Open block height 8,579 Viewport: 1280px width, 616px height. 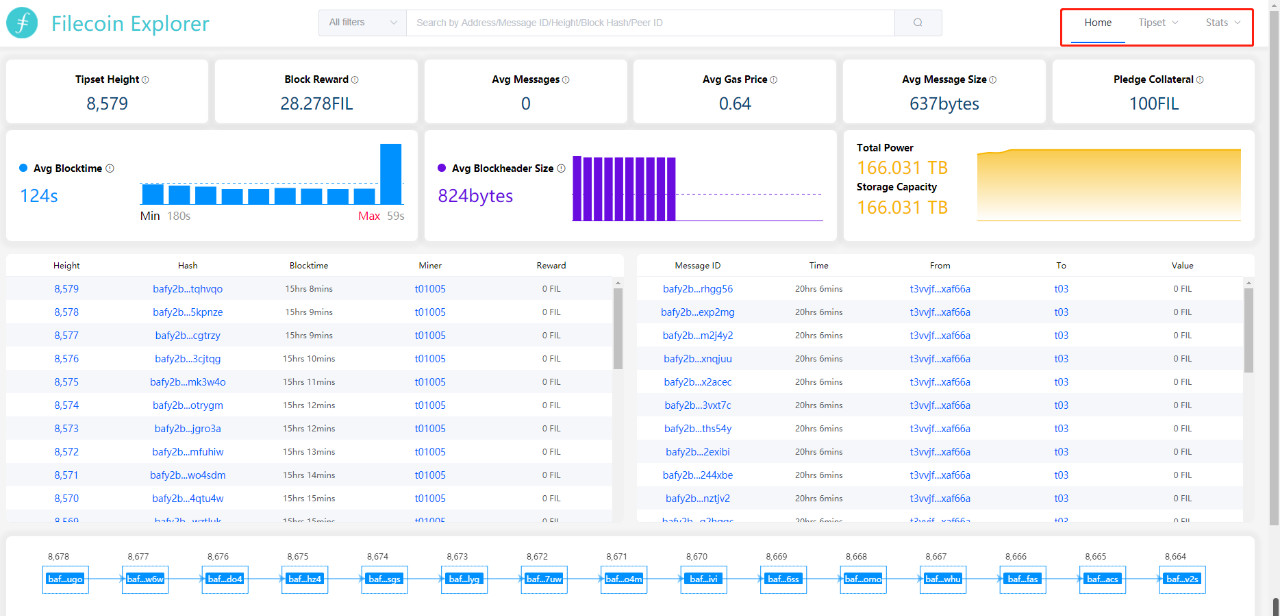pos(67,289)
